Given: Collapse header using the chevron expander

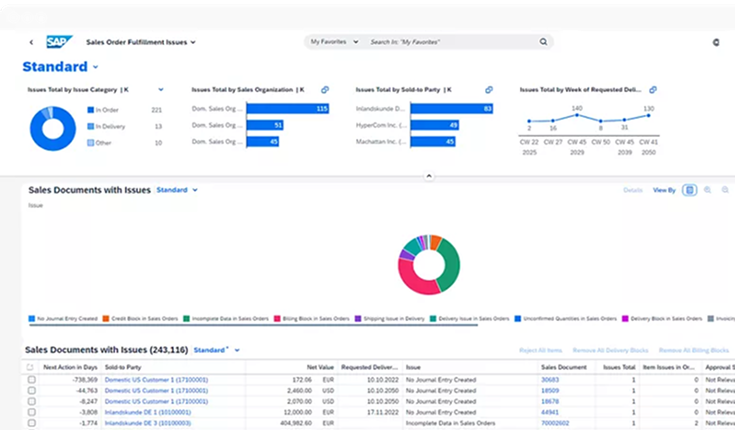Looking at the screenshot, I should point(429,176).
